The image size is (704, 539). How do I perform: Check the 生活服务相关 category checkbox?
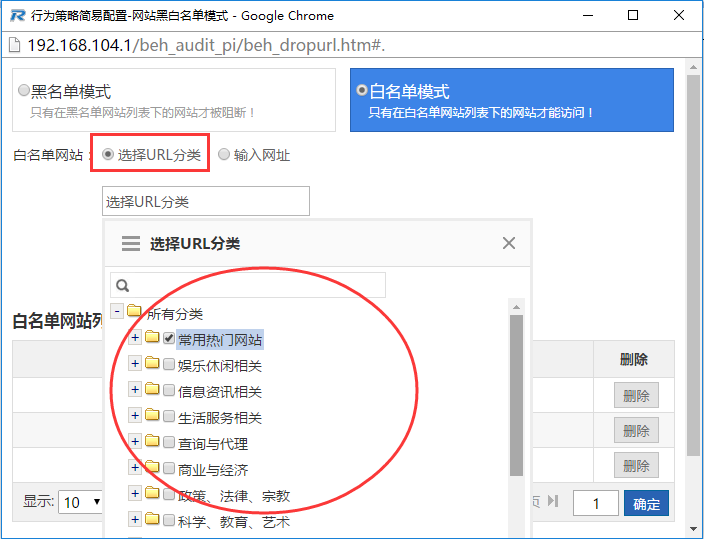coord(169,417)
